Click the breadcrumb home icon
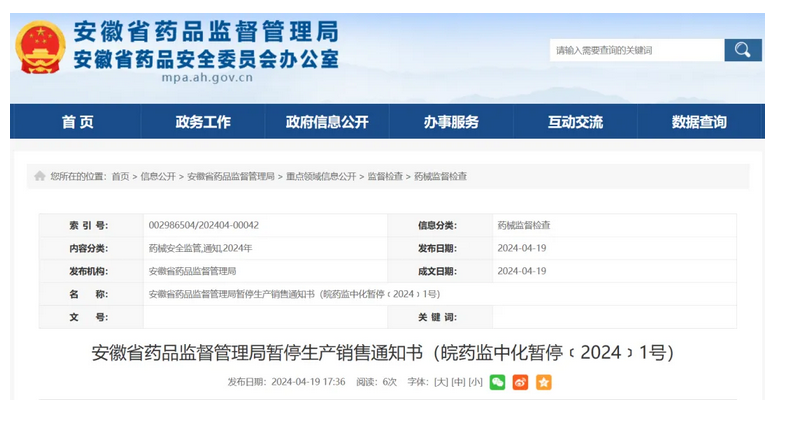The image size is (796, 421). [x=40, y=176]
